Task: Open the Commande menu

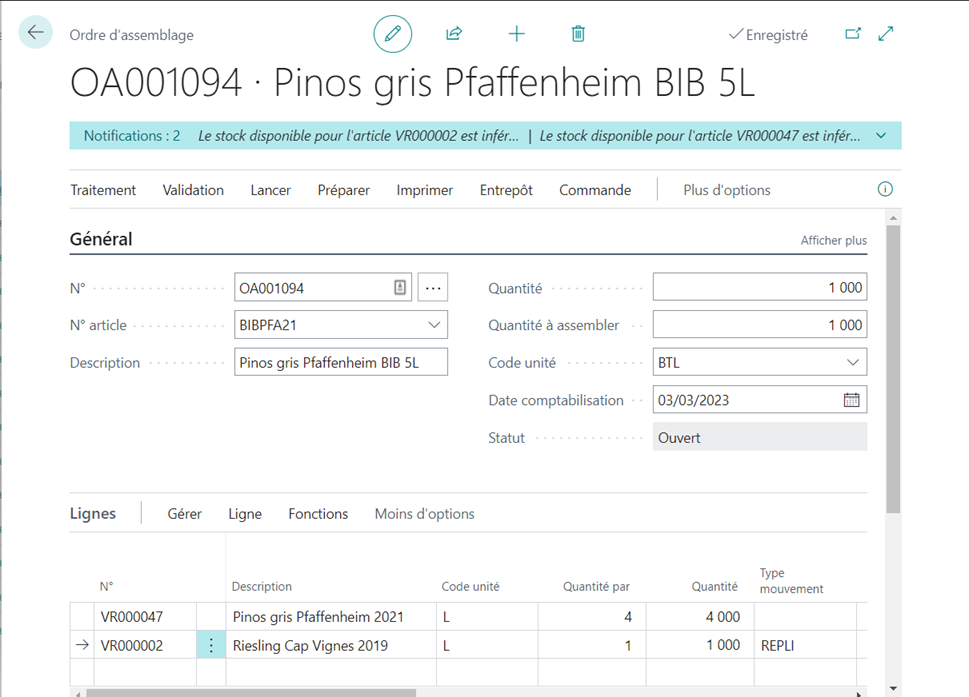Action: [x=595, y=190]
